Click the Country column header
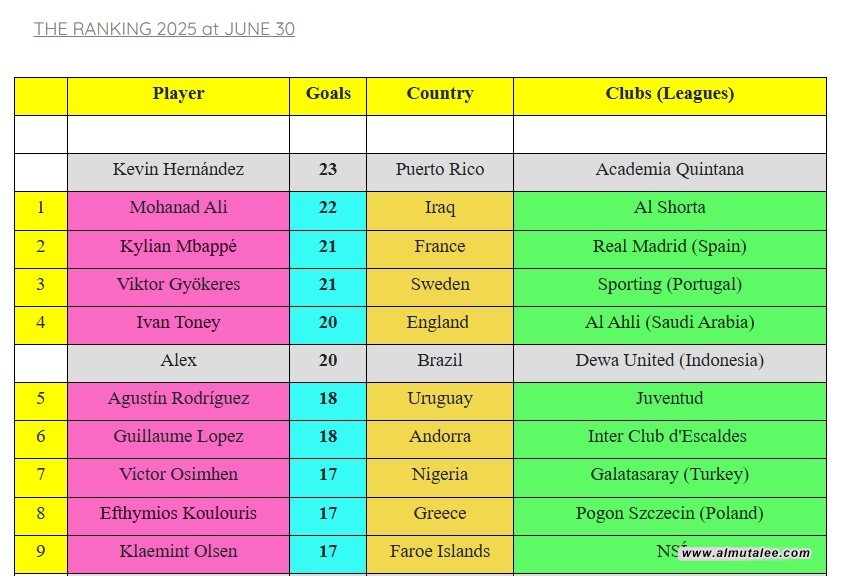The height and width of the screenshot is (576, 841). 439,94
